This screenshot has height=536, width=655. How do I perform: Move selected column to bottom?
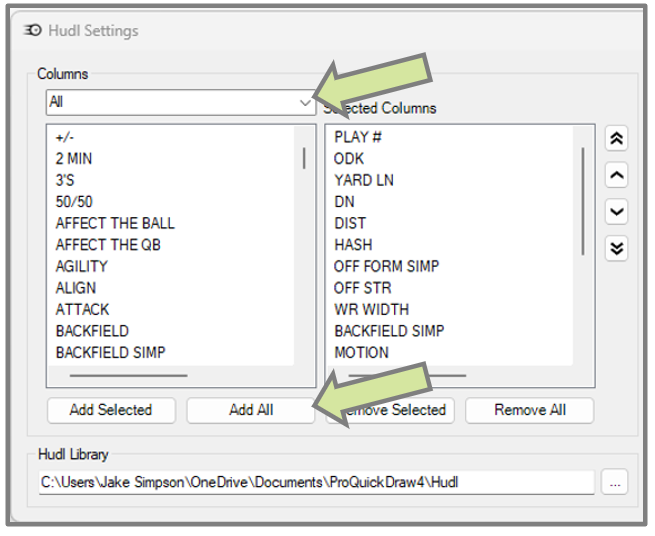[617, 248]
